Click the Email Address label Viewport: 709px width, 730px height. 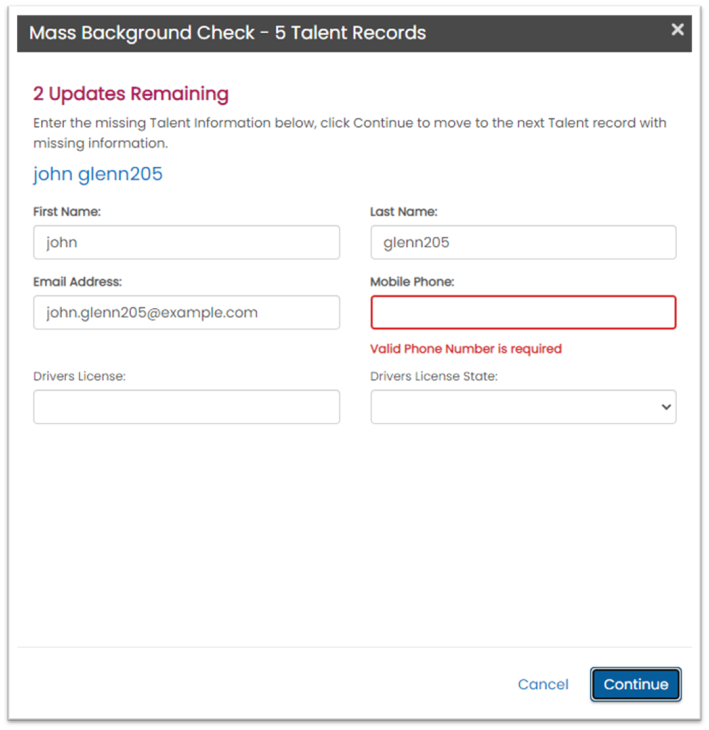77,282
